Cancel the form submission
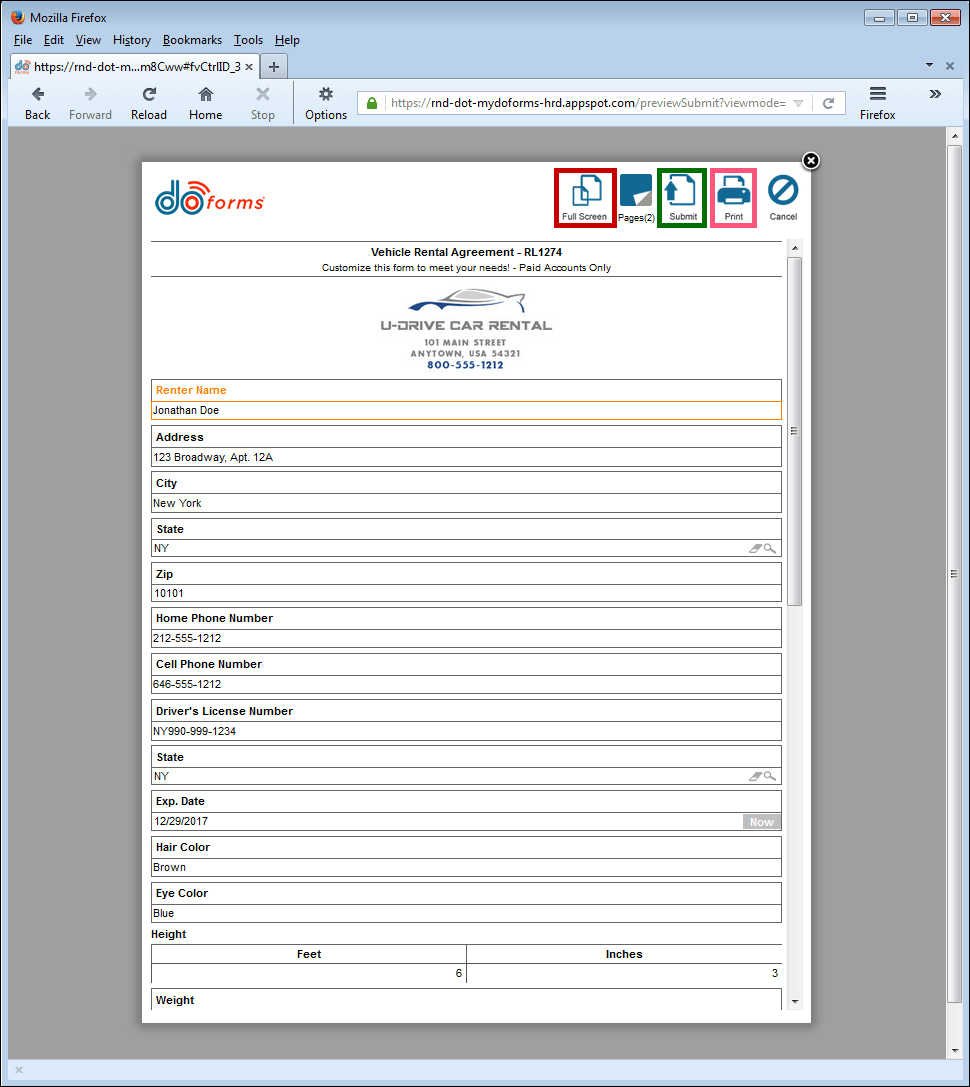970x1087 pixels. (x=783, y=197)
